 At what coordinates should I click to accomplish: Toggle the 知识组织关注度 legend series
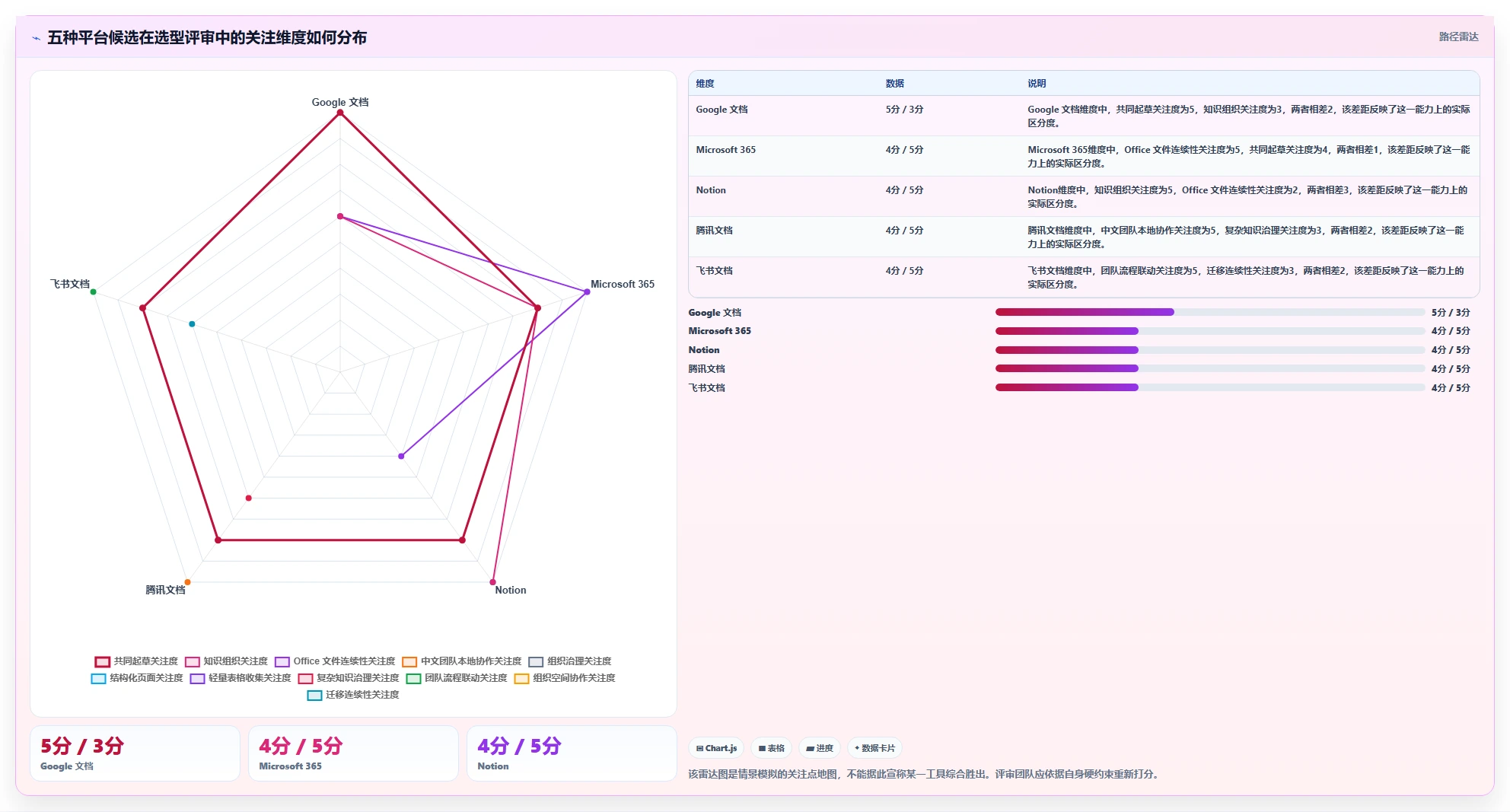coord(226,661)
